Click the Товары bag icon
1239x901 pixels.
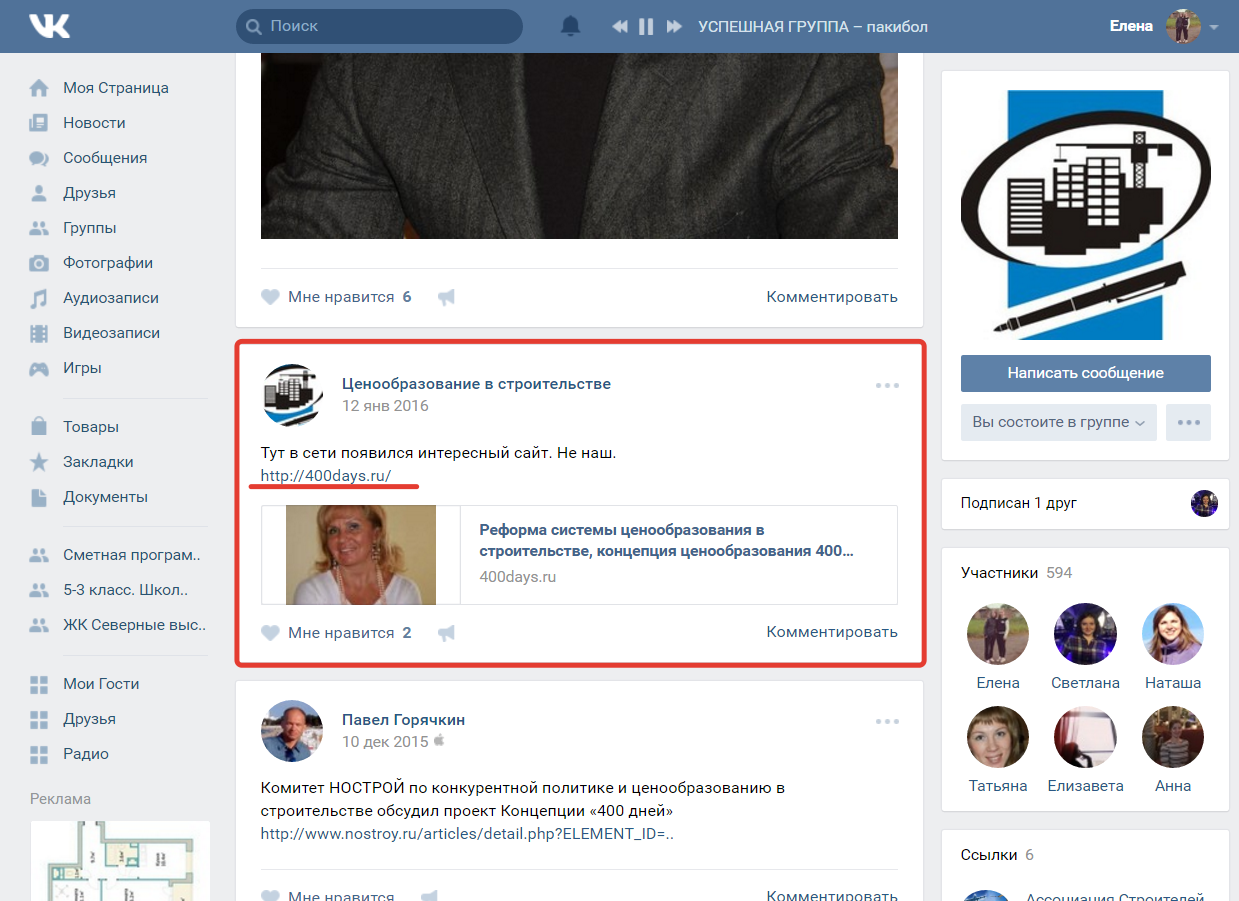click(x=39, y=427)
